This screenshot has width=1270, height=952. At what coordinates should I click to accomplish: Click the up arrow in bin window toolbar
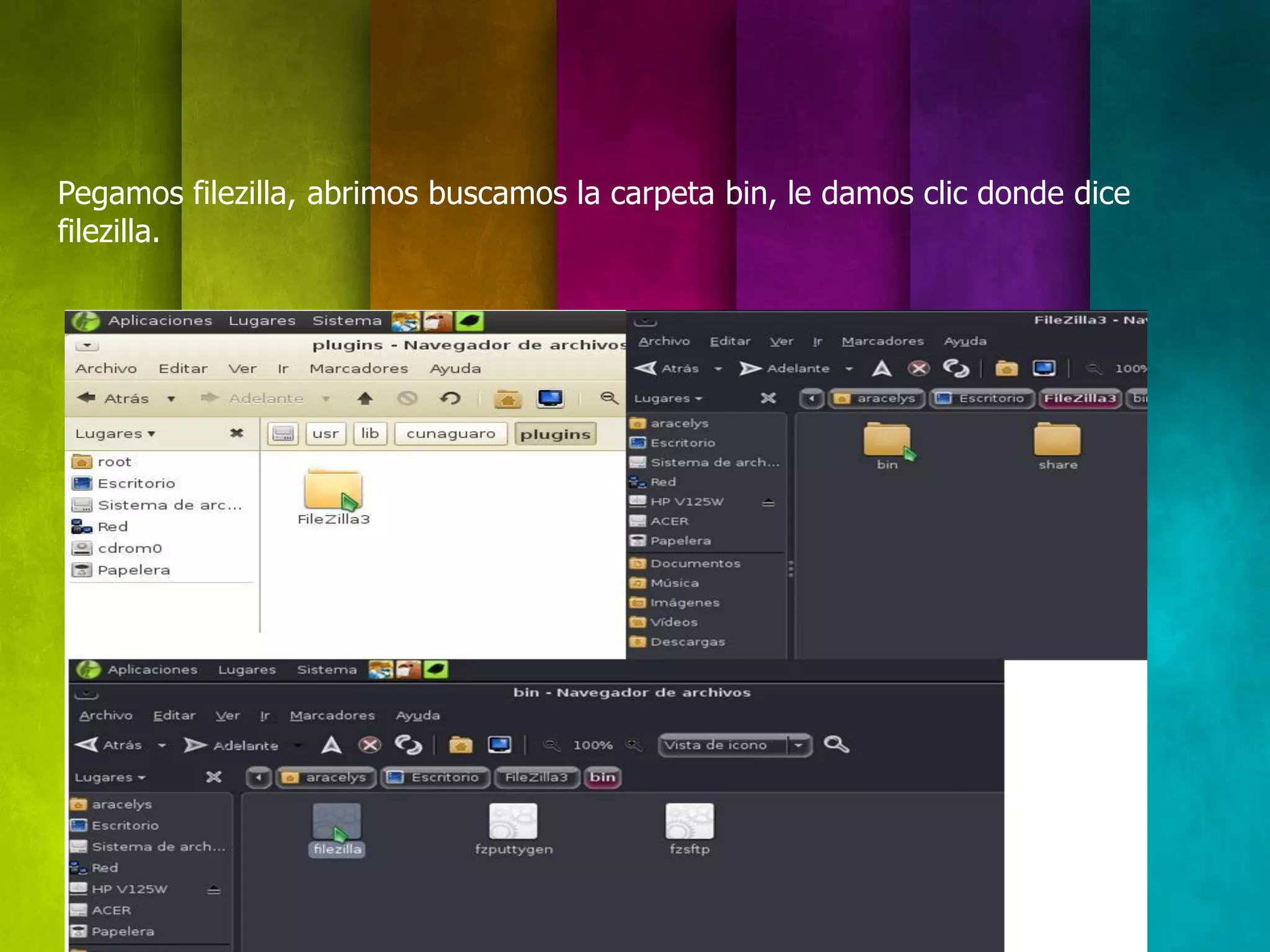(x=331, y=744)
